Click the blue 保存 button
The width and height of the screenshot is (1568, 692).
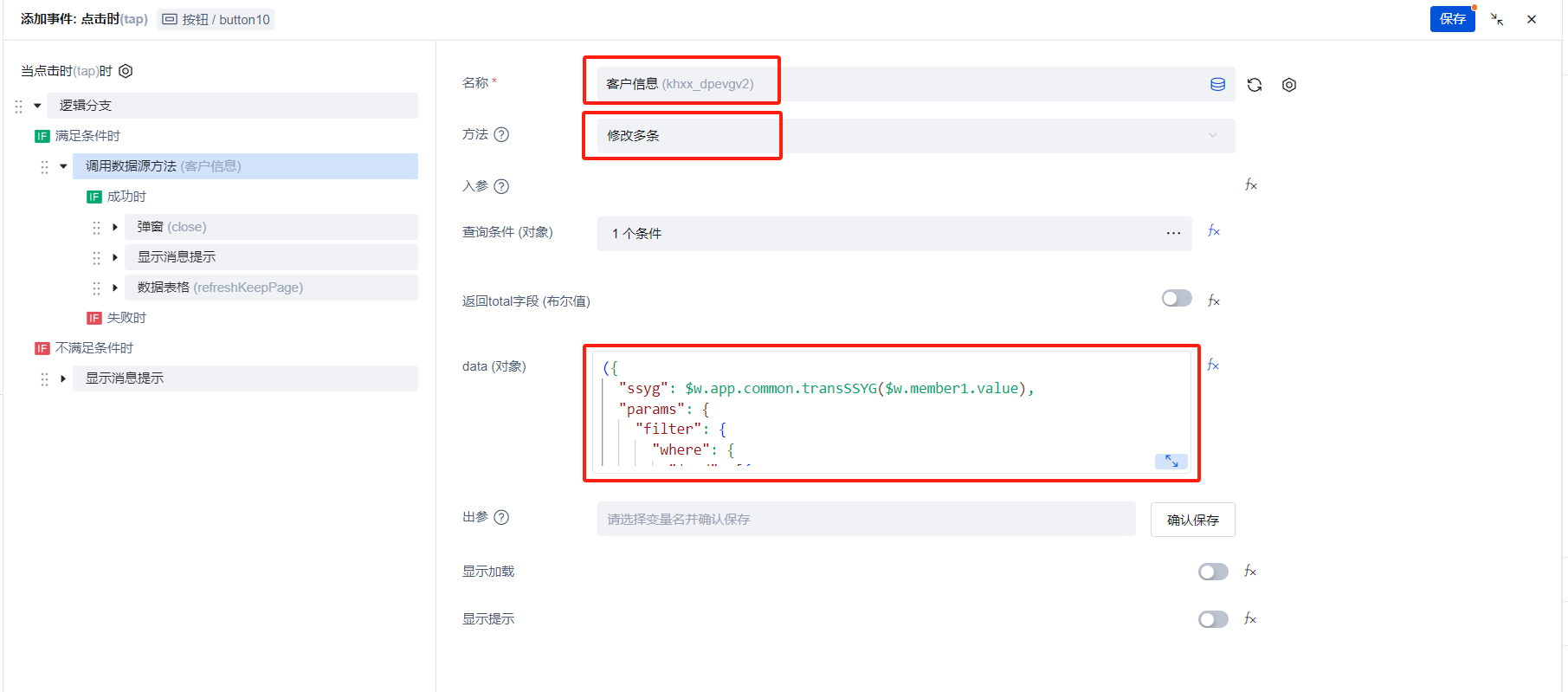tap(1452, 19)
